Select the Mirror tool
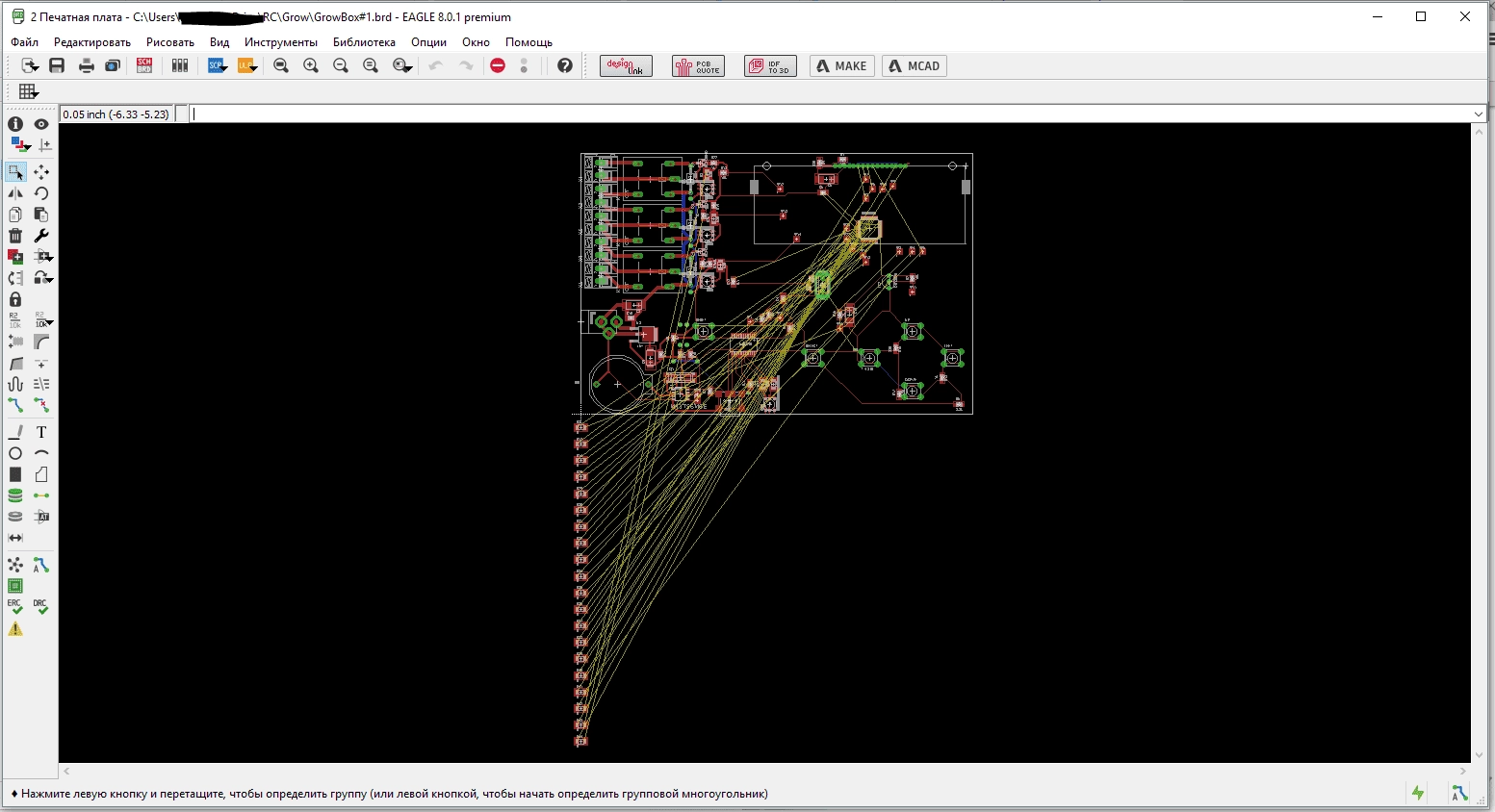Viewport: 1495px width, 812px height. coord(15,193)
